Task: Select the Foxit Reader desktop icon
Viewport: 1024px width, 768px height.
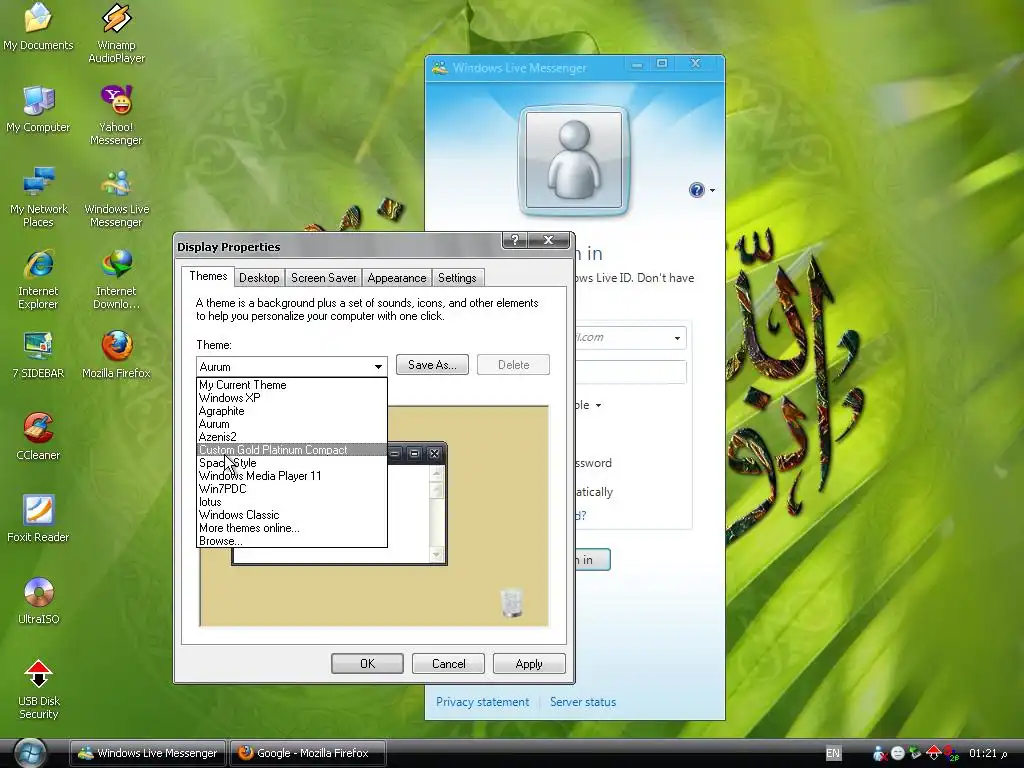Action: pyautogui.click(x=39, y=519)
